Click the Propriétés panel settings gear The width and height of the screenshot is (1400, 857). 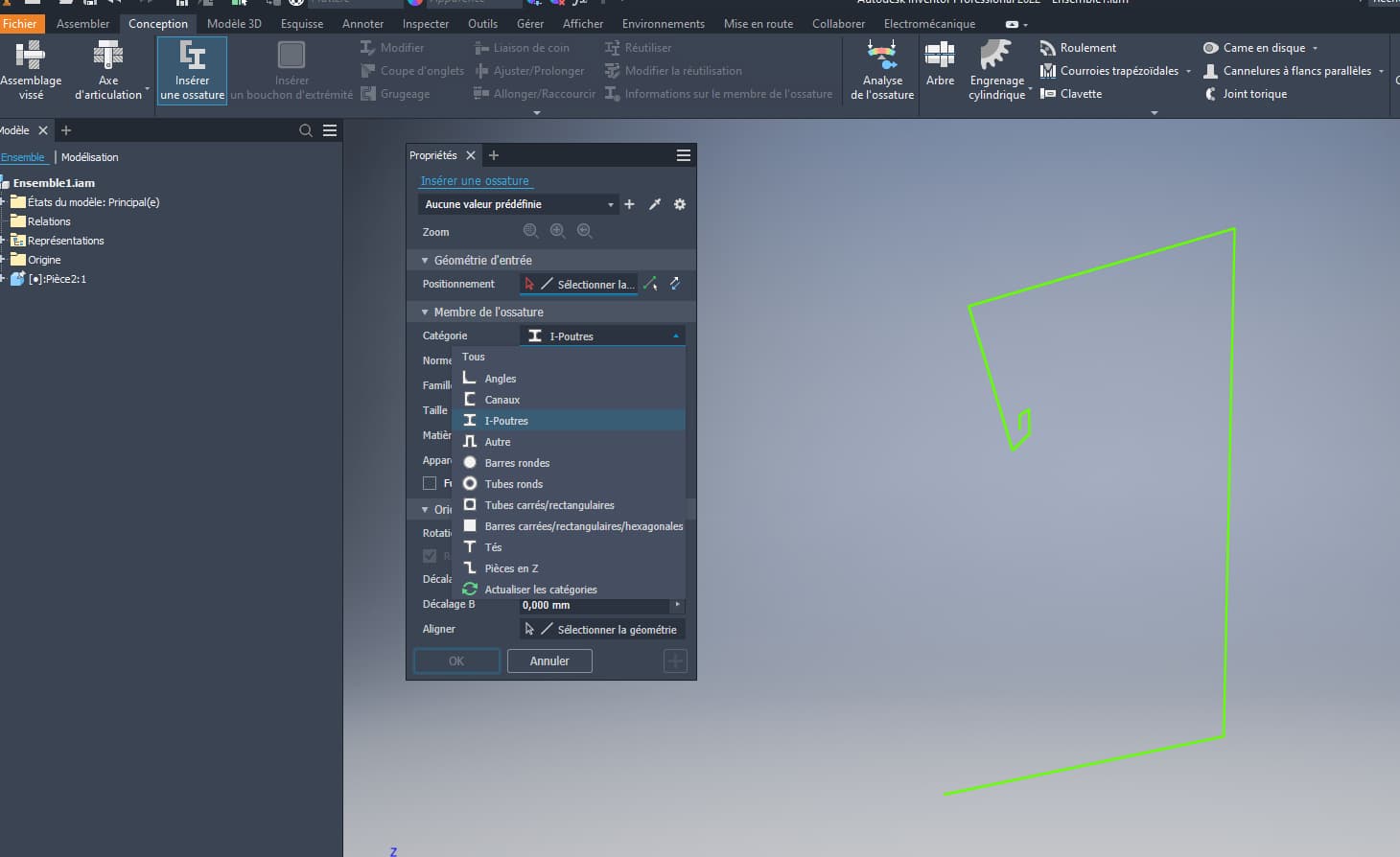tap(680, 204)
